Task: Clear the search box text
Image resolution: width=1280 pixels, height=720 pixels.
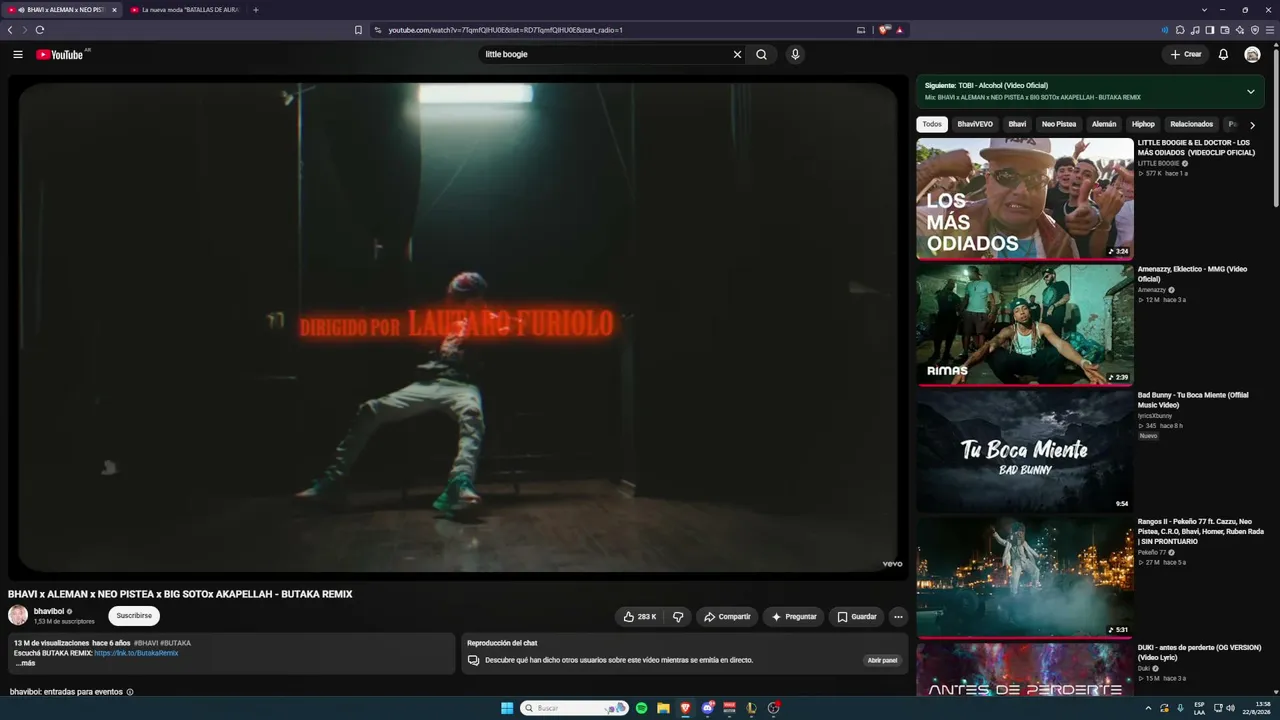Action: pyautogui.click(x=737, y=54)
